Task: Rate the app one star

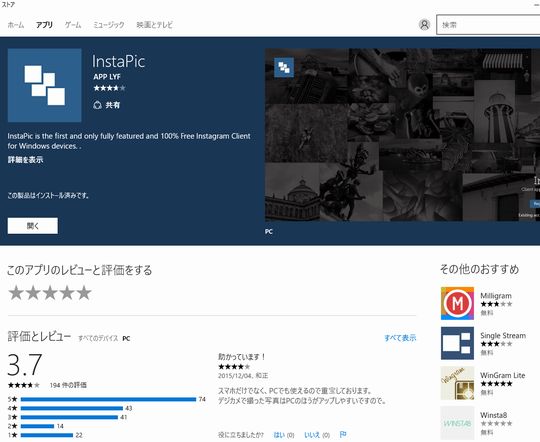Action: [16, 293]
